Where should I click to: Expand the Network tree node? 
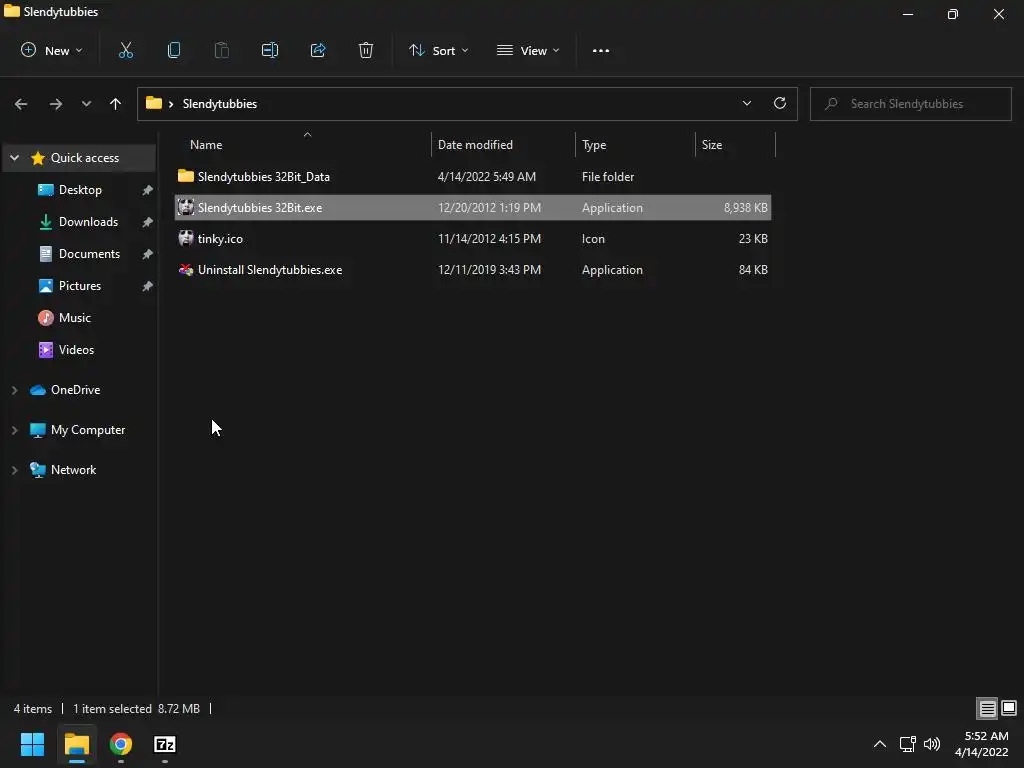click(15, 470)
